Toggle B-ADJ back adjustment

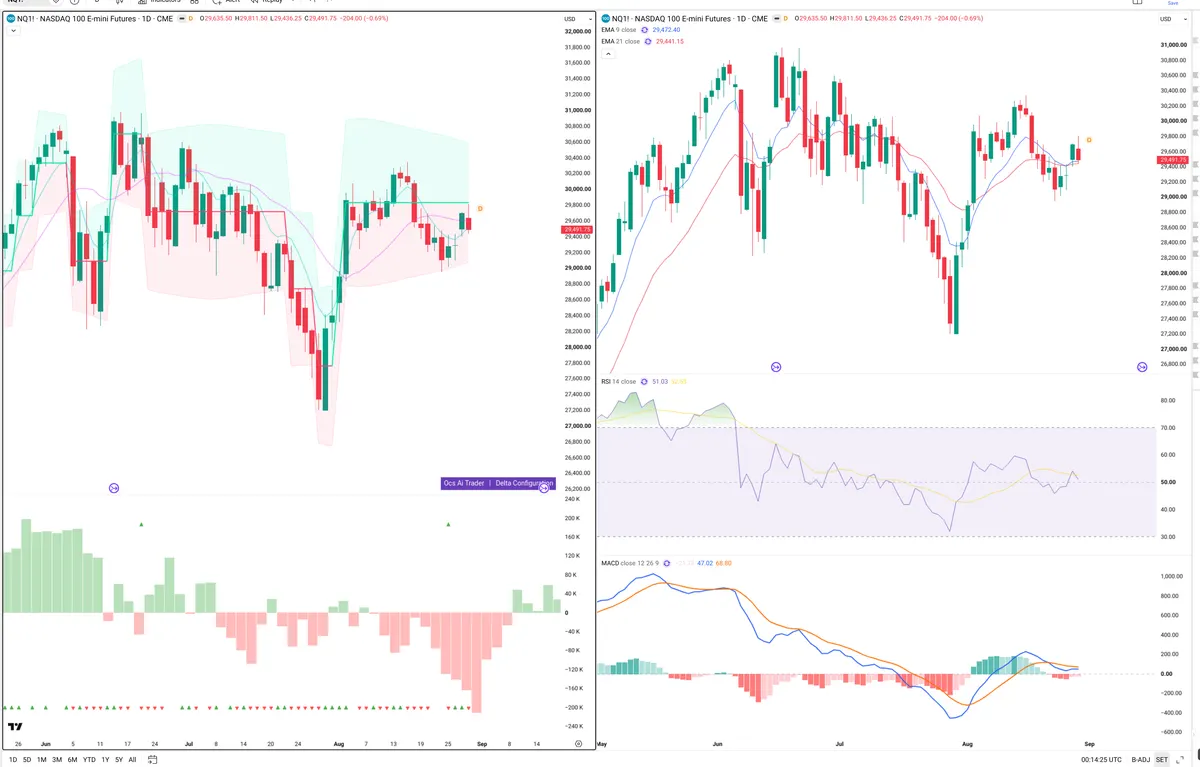(x=1141, y=759)
